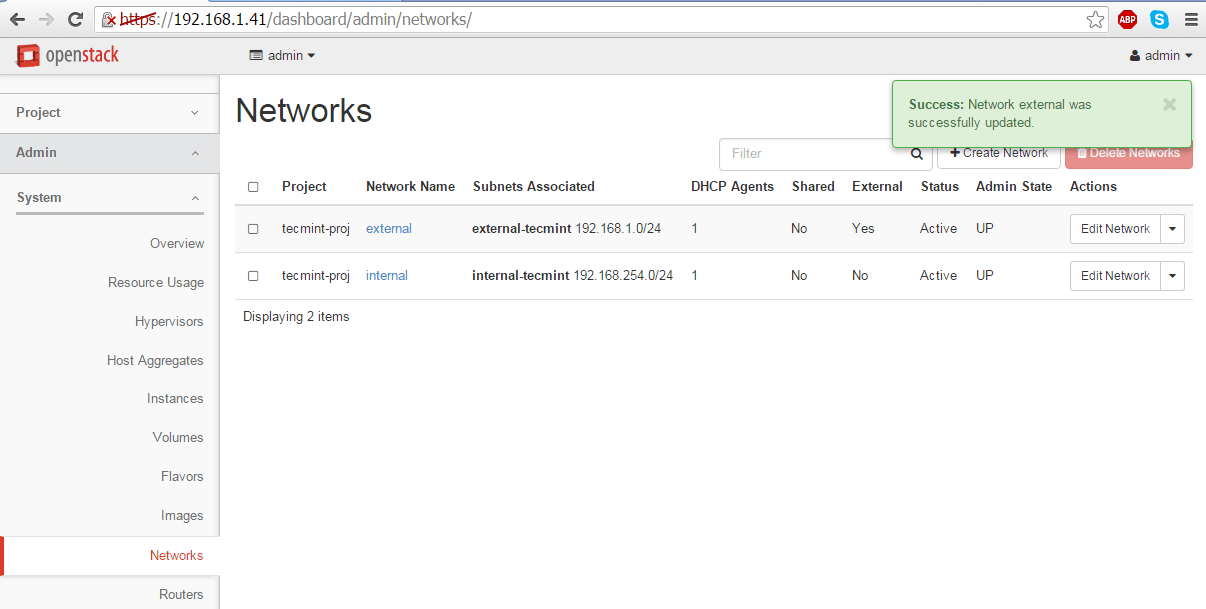This screenshot has height=609, width=1206.
Task: Collapse the Admin section in sidebar
Action: [x=110, y=153]
